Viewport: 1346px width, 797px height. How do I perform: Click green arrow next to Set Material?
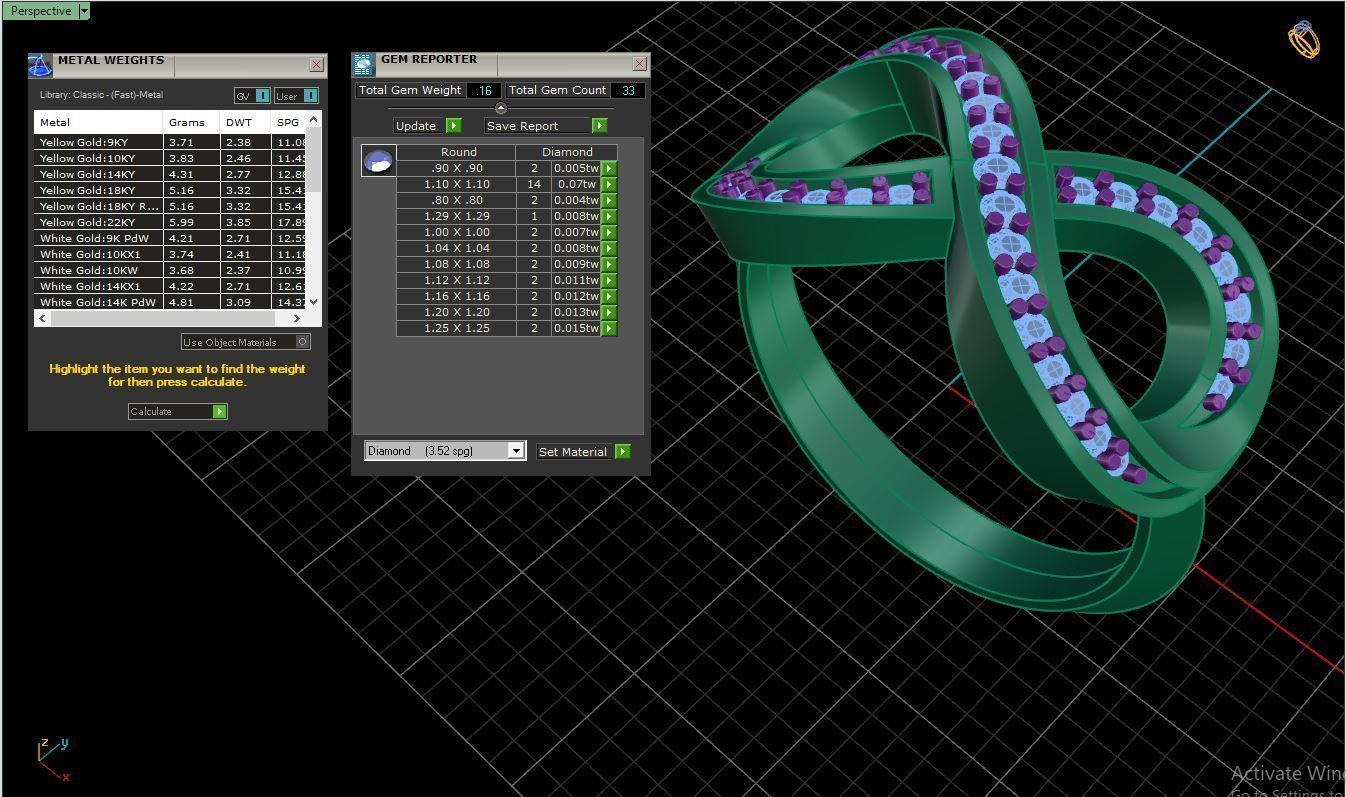click(622, 452)
